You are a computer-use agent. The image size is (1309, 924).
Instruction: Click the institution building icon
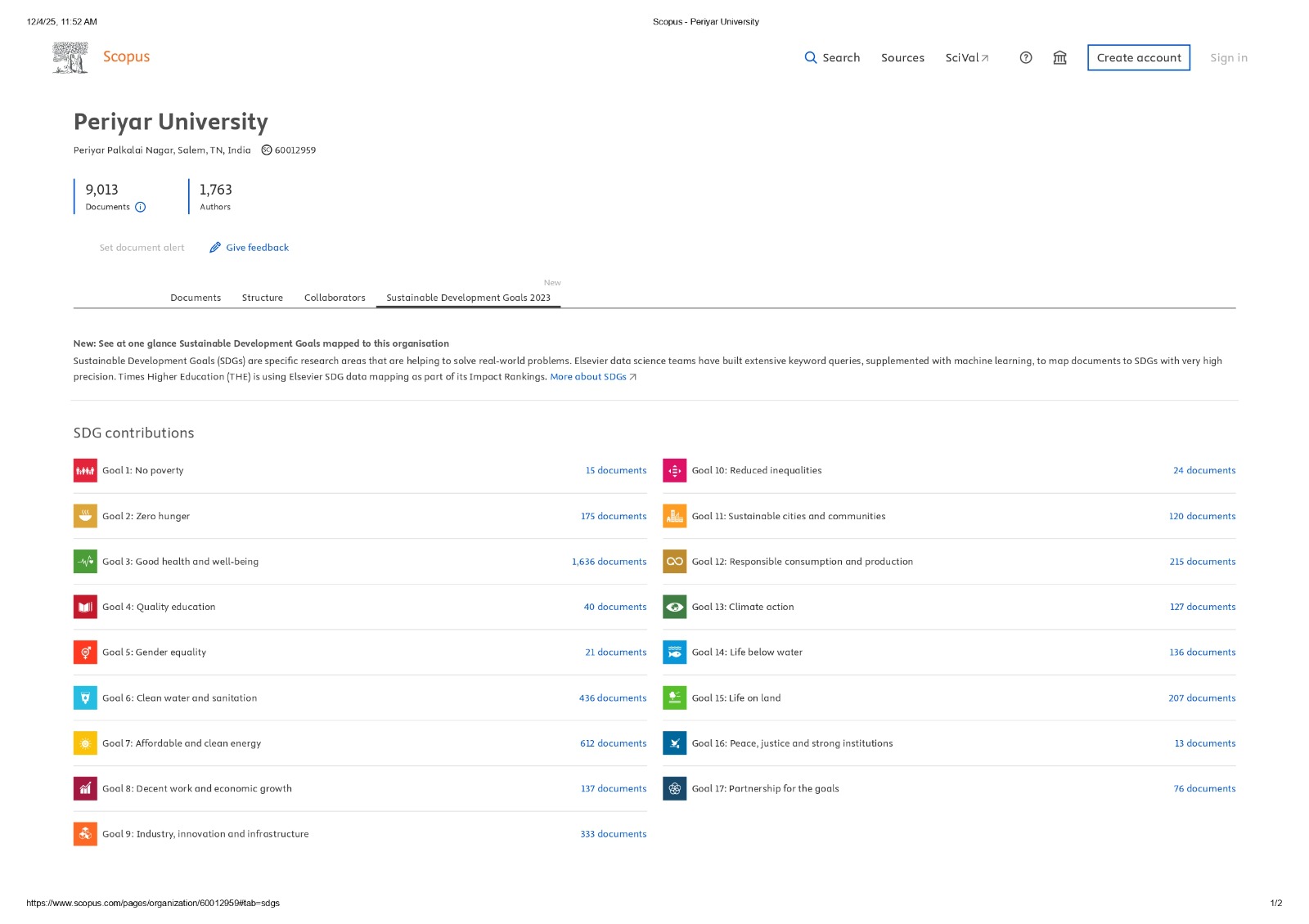[x=1059, y=57]
